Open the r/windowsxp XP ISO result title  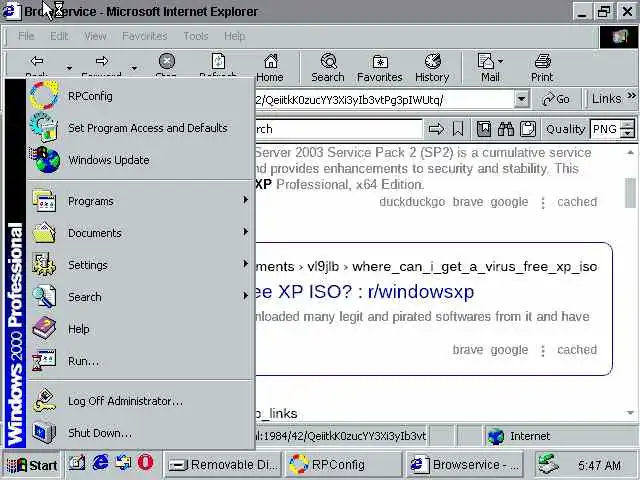point(364,292)
